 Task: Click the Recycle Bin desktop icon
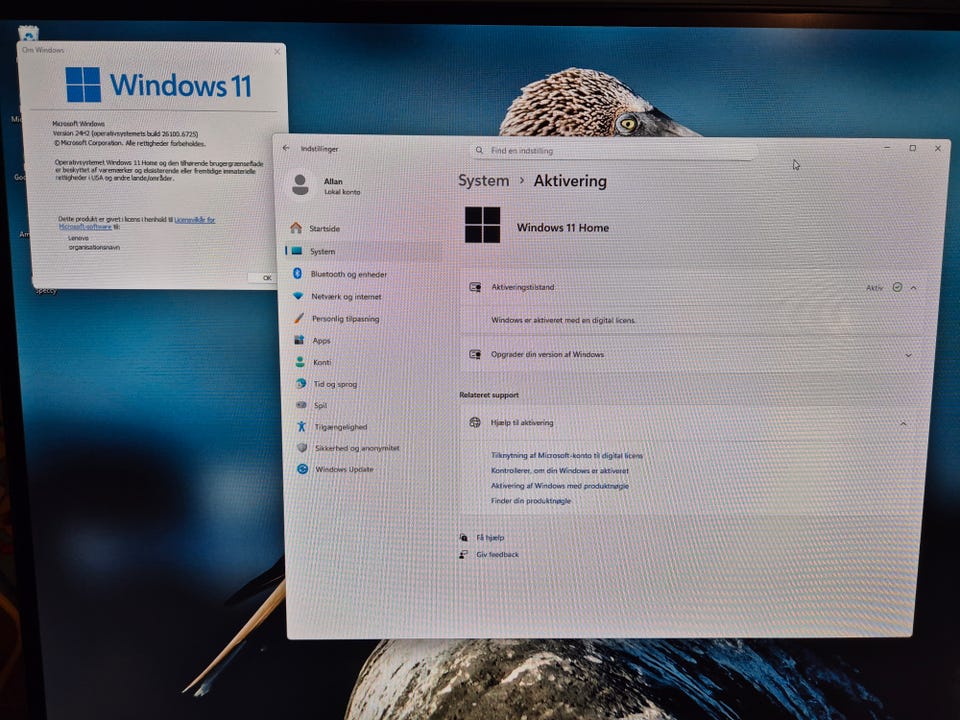[x=29, y=33]
